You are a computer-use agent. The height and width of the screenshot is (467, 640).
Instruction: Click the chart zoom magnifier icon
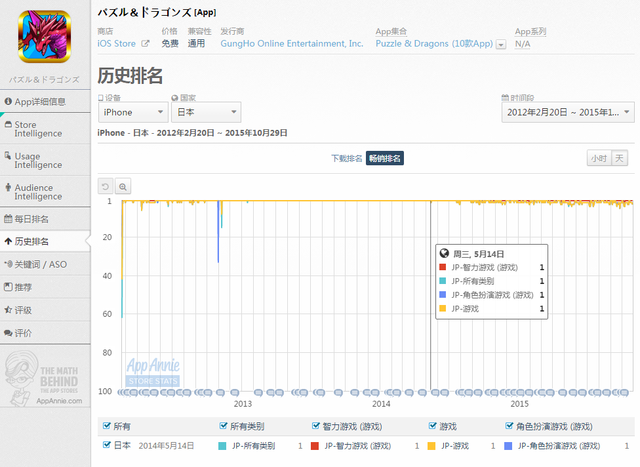(123, 187)
